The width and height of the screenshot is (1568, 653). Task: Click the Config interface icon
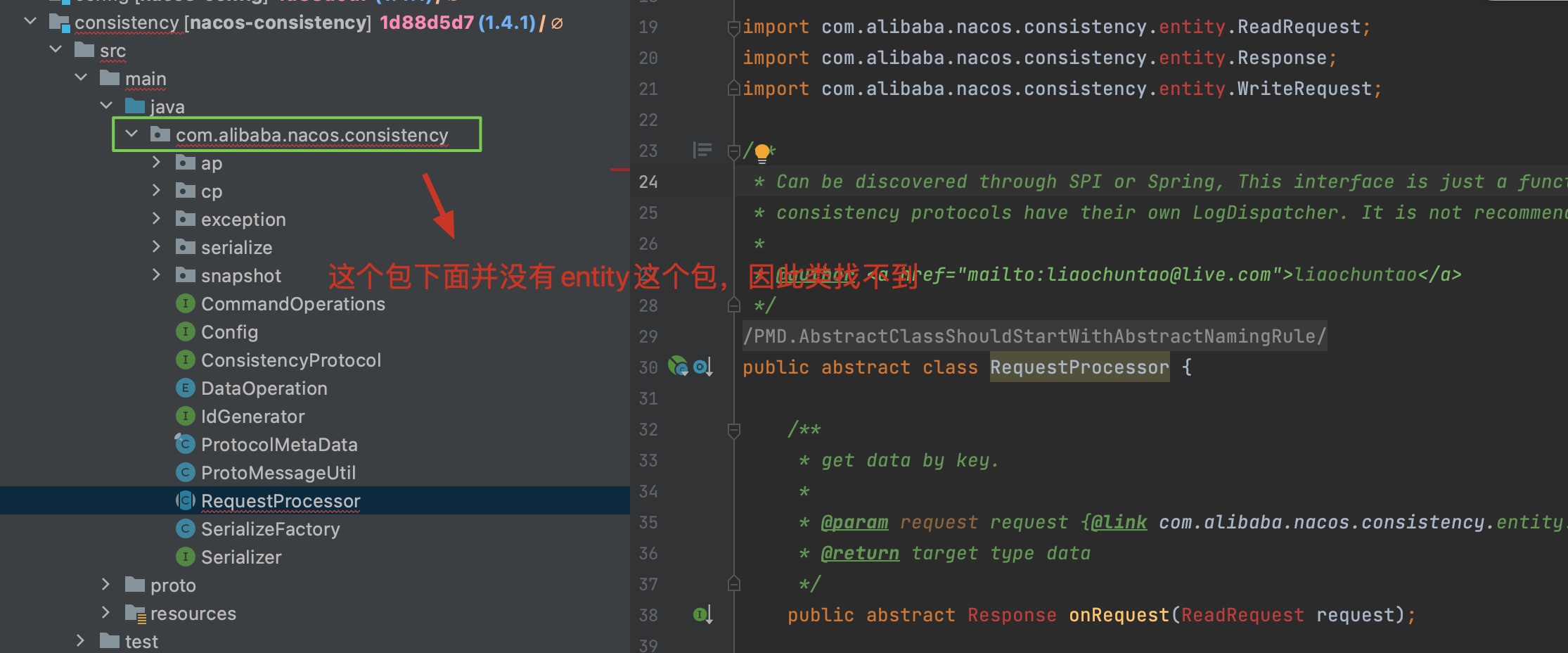point(185,331)
